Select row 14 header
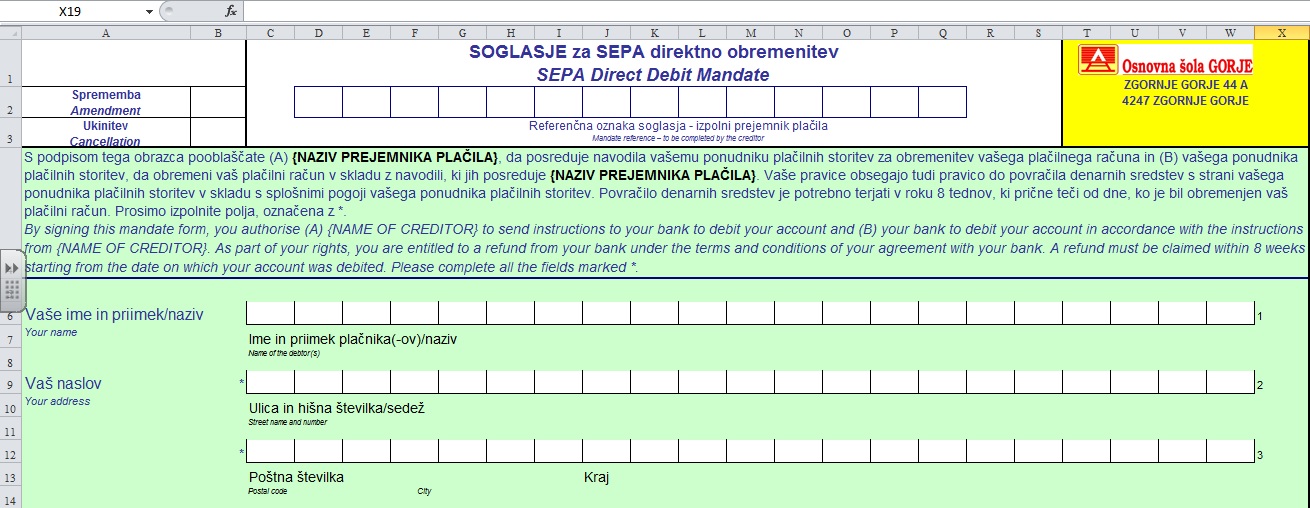 click(x=10, y=499)
